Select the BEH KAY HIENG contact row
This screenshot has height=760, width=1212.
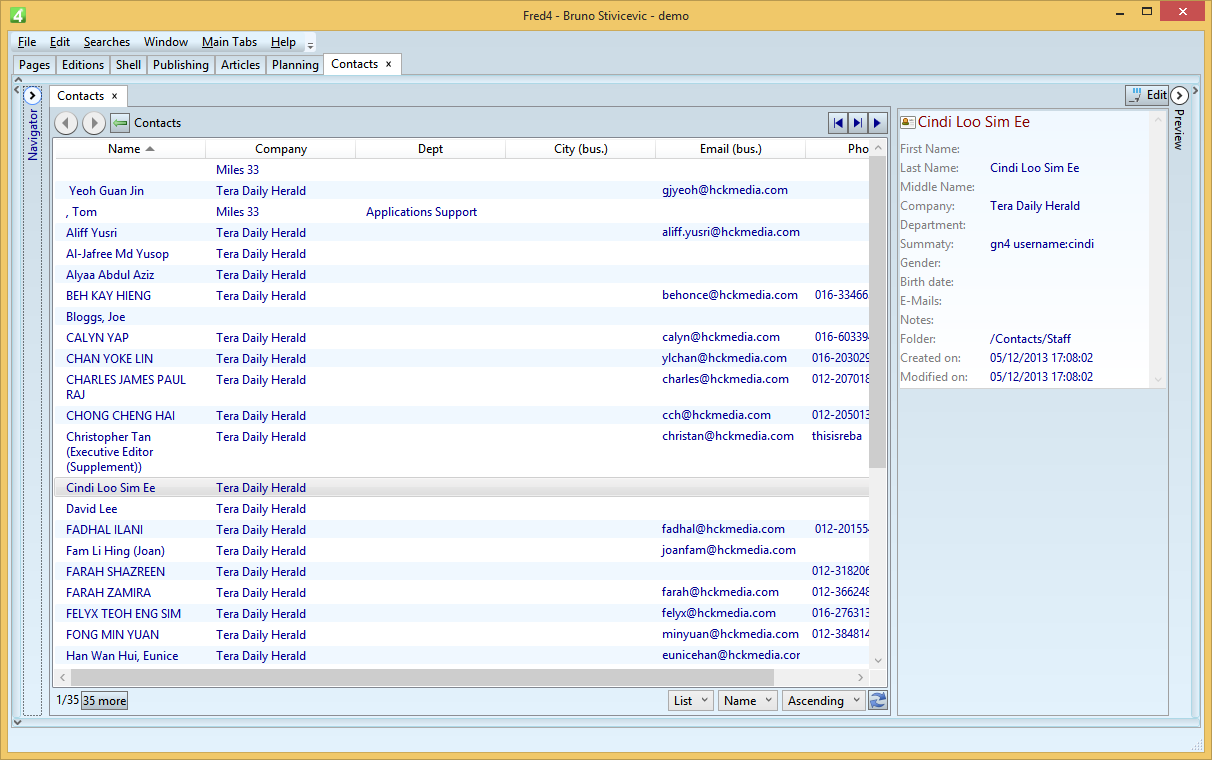(462, 296)
